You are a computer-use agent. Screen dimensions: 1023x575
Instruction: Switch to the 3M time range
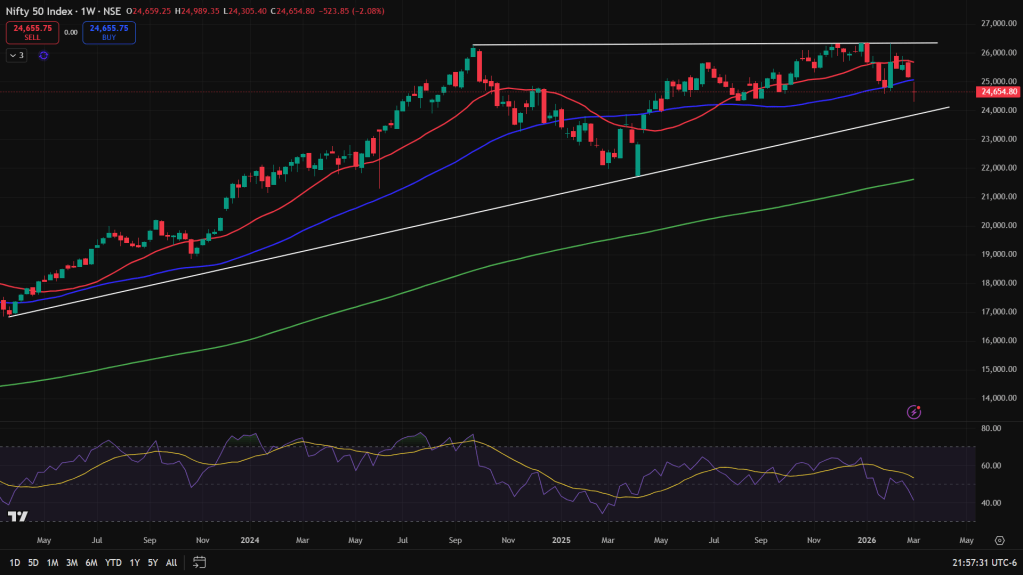(x=72, y=562)
